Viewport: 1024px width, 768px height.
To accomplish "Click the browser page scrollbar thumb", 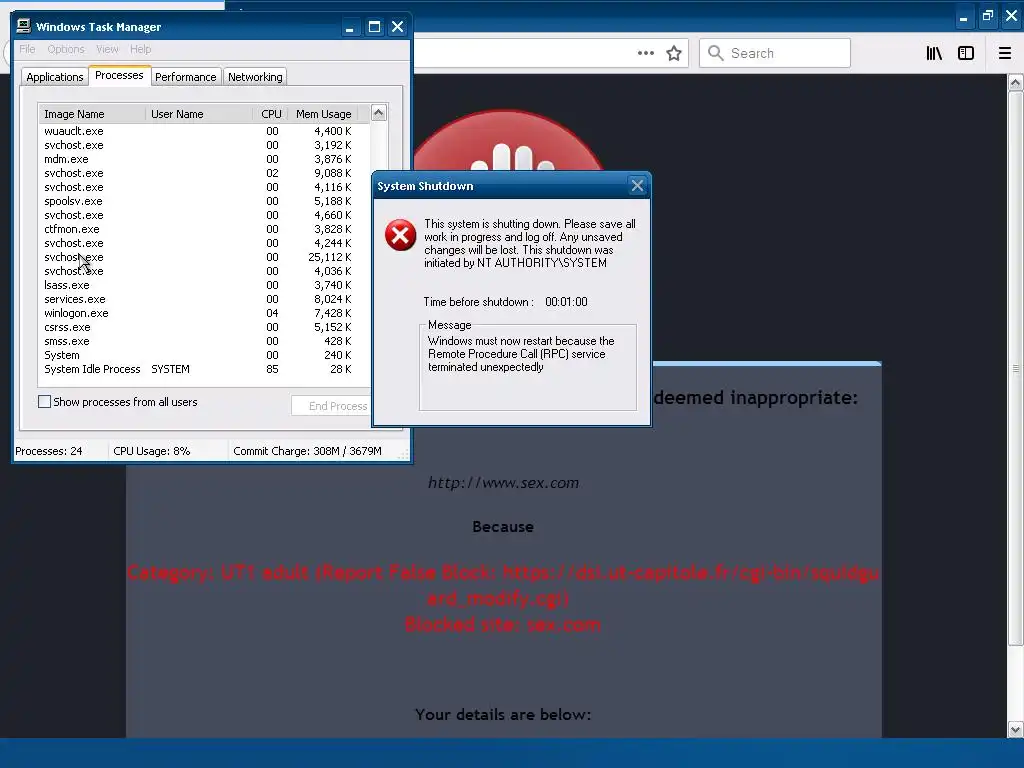I will click(1015, 368).
